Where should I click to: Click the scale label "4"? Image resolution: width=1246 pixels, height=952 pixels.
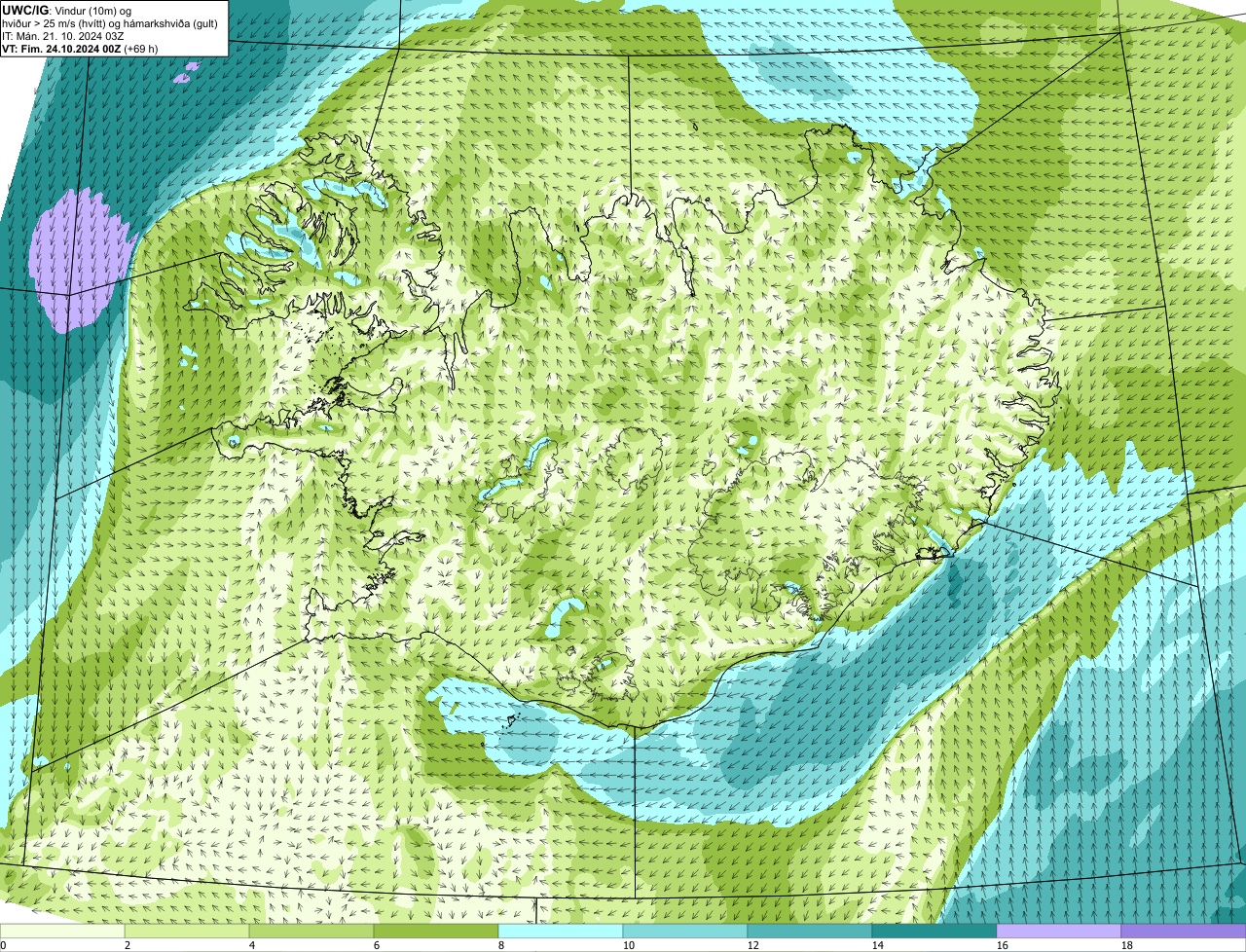click(252, 945)
